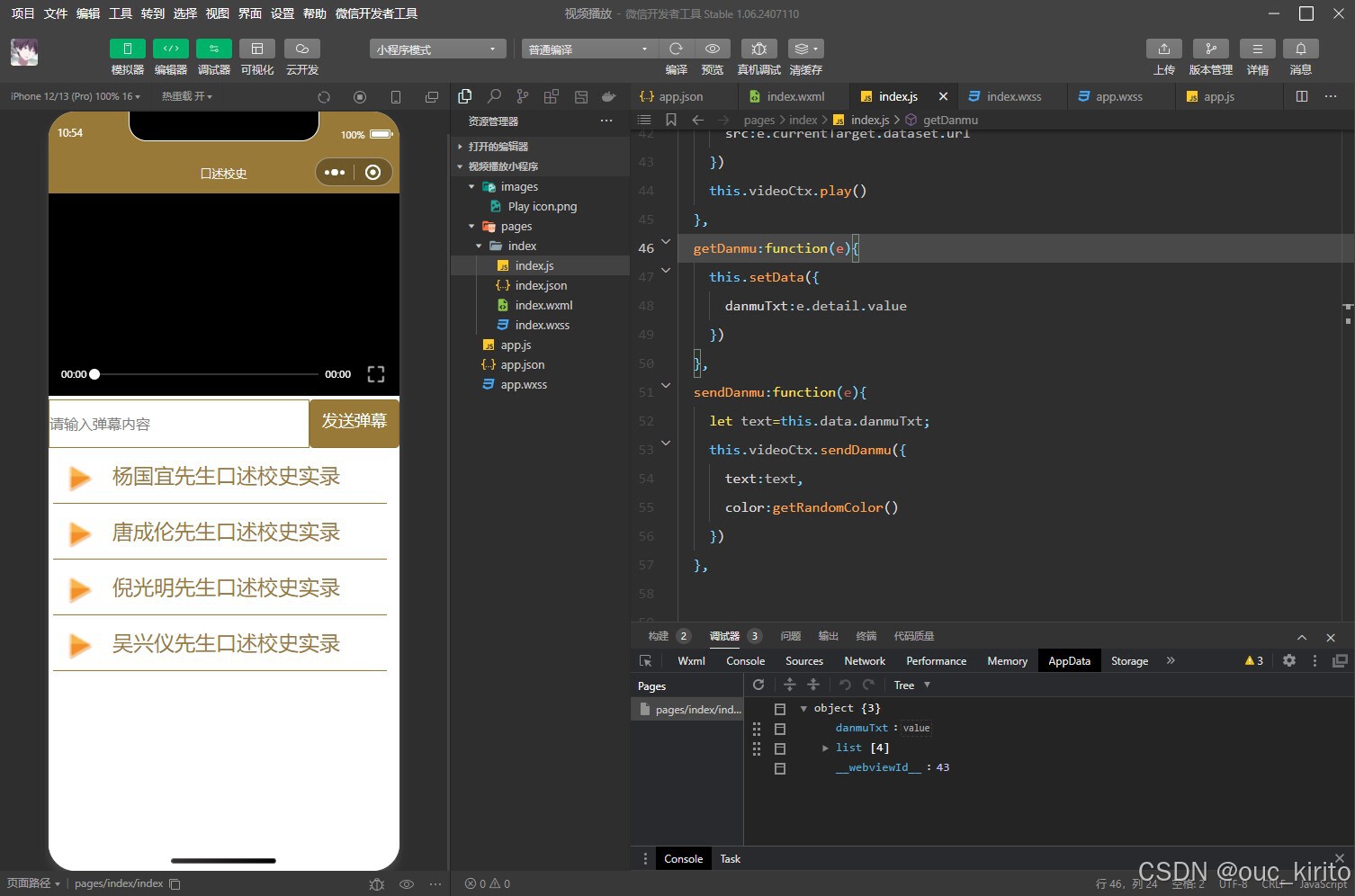Screen dimensions: 1355x896
Task: Open the hot reload (热重载) dropdown
Action: click(187, 96)
